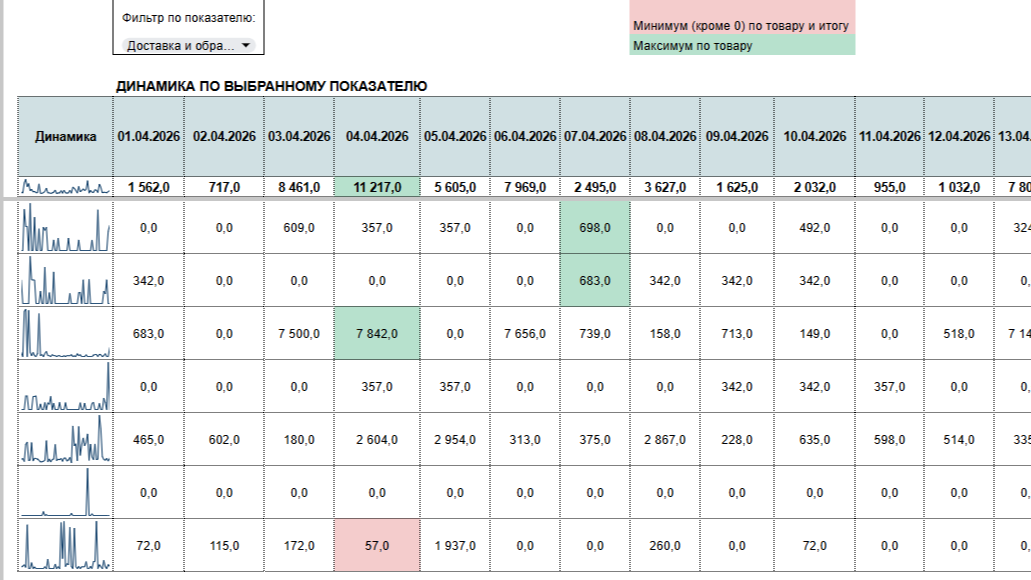Select sparkline in the 2 604,0 row
The image size is (1031, 580).
(x=65, y=439)
